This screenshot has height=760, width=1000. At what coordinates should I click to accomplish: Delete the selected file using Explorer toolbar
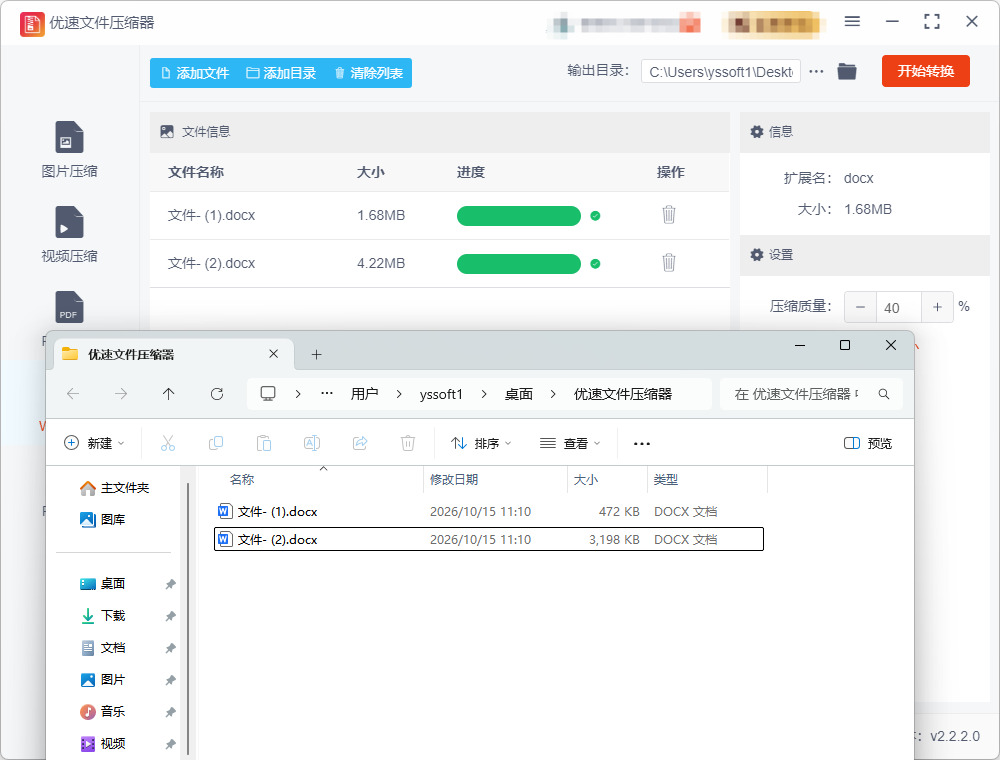point(408,443)
